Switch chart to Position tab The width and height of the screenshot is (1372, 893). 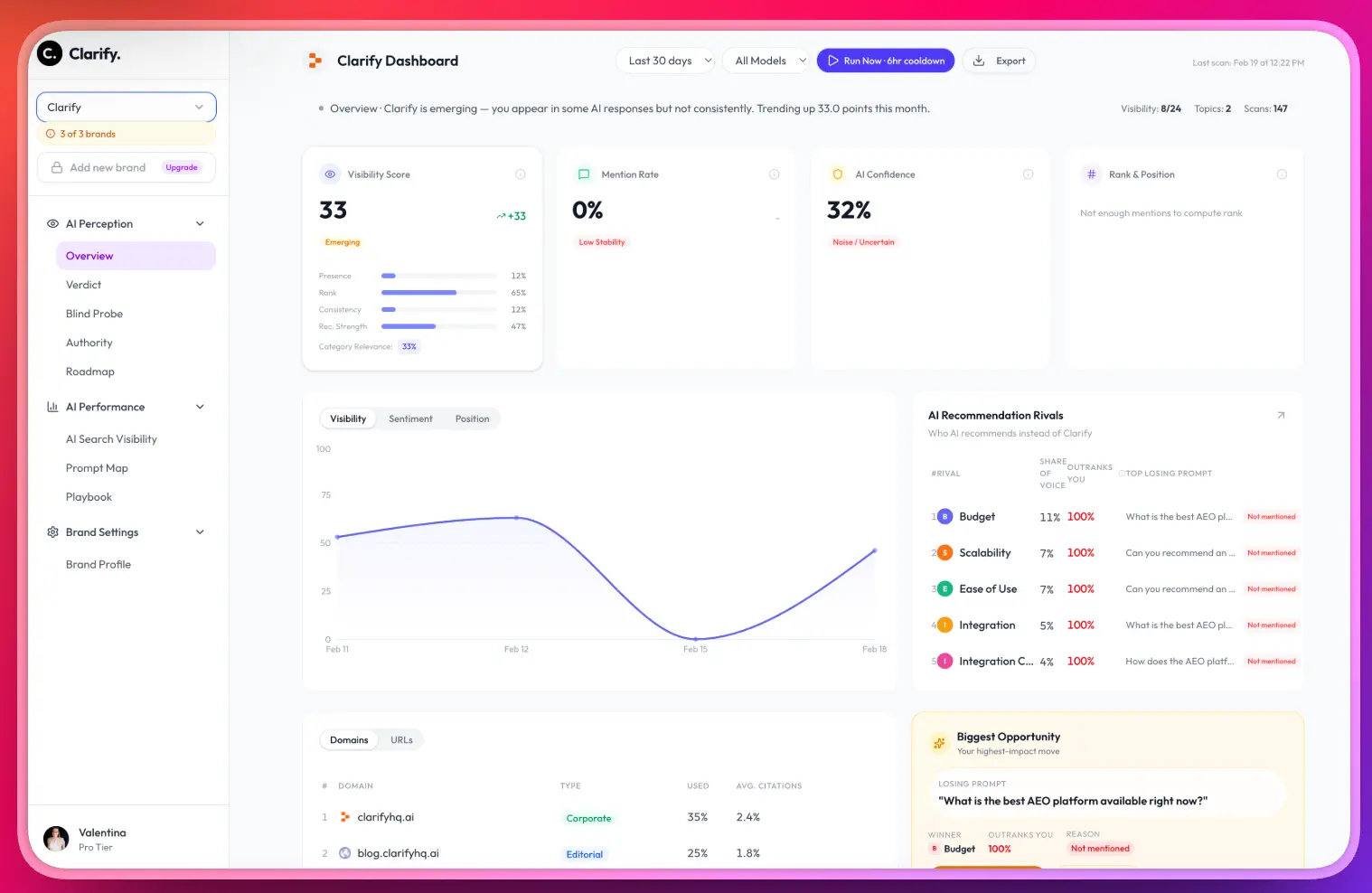coord(472,418)
